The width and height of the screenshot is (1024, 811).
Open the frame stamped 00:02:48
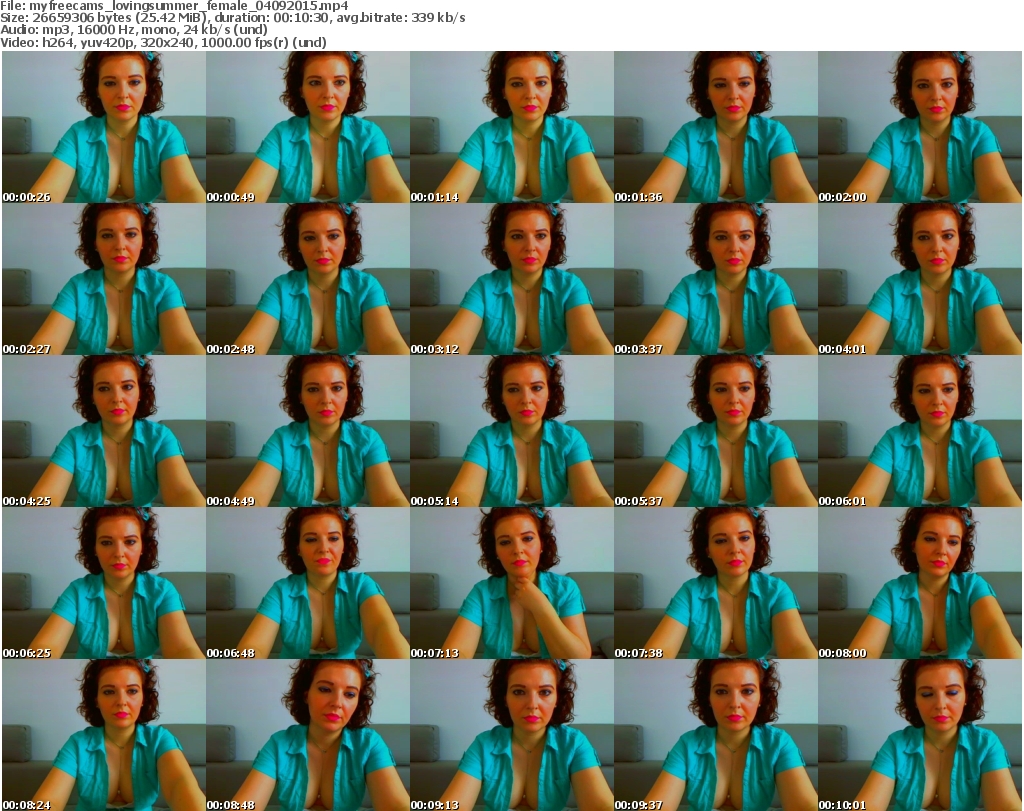tap(308, 279)
